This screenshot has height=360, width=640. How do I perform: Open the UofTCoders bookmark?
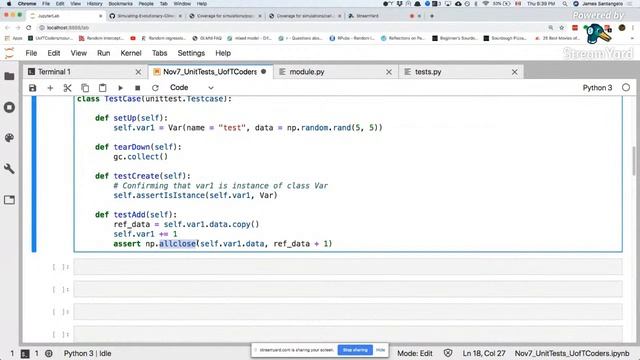click(x=51, y=38)
